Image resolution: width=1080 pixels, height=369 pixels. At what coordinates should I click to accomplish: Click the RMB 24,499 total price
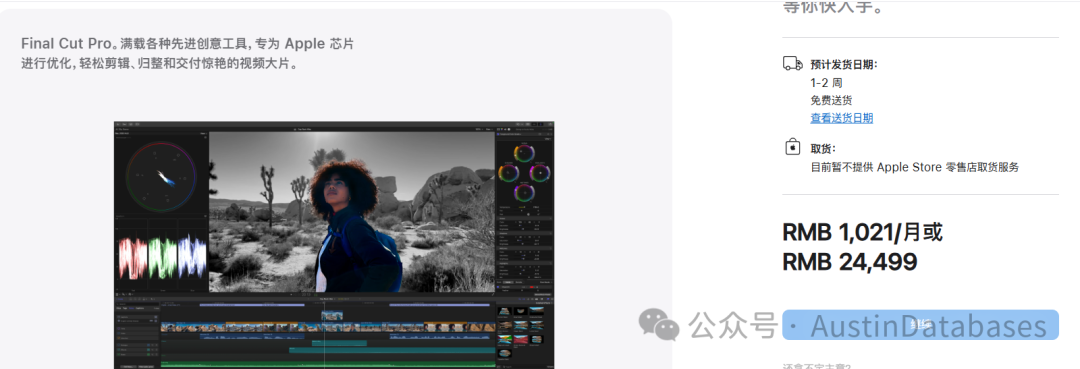coord(850,262)
